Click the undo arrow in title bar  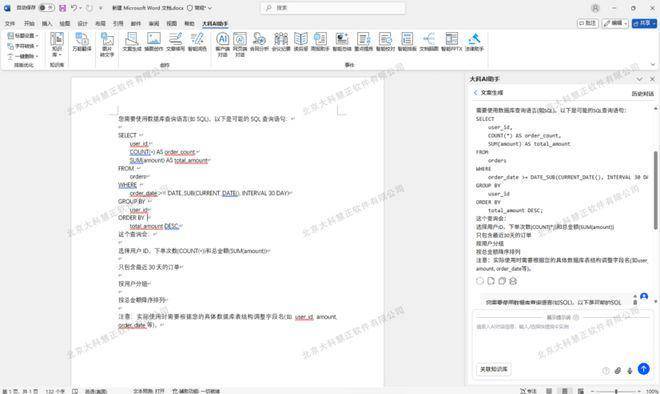coord(74,8)
